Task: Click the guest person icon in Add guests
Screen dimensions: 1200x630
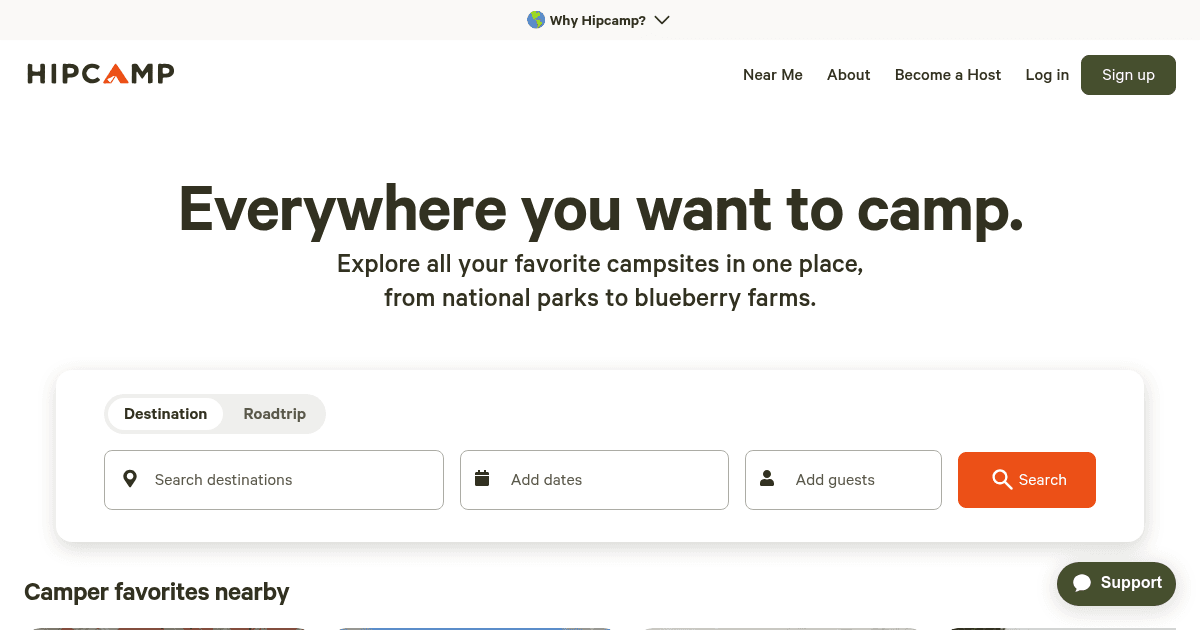Action: (767, 479)
